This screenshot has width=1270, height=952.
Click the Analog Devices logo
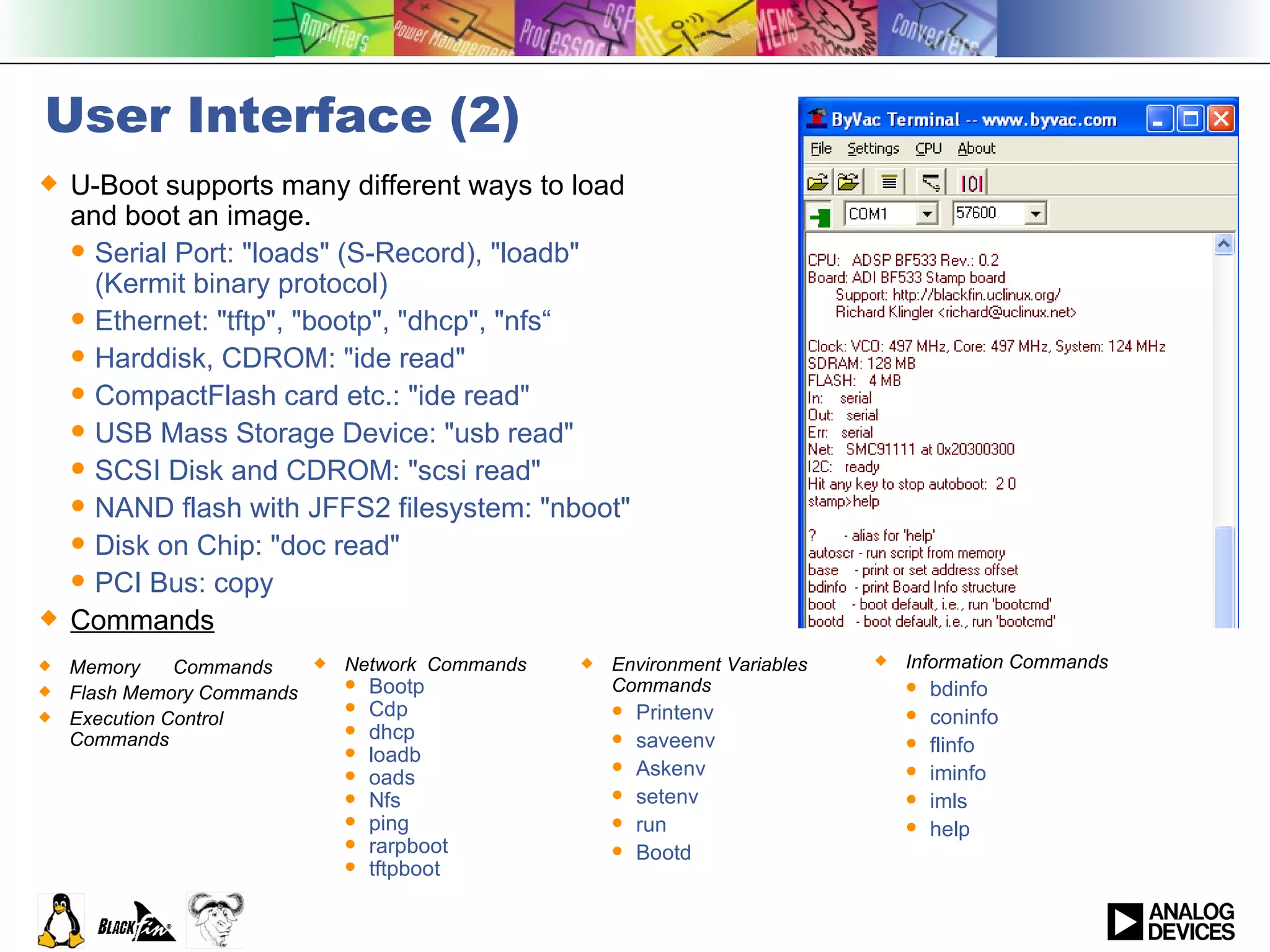tap(1170, 922)
